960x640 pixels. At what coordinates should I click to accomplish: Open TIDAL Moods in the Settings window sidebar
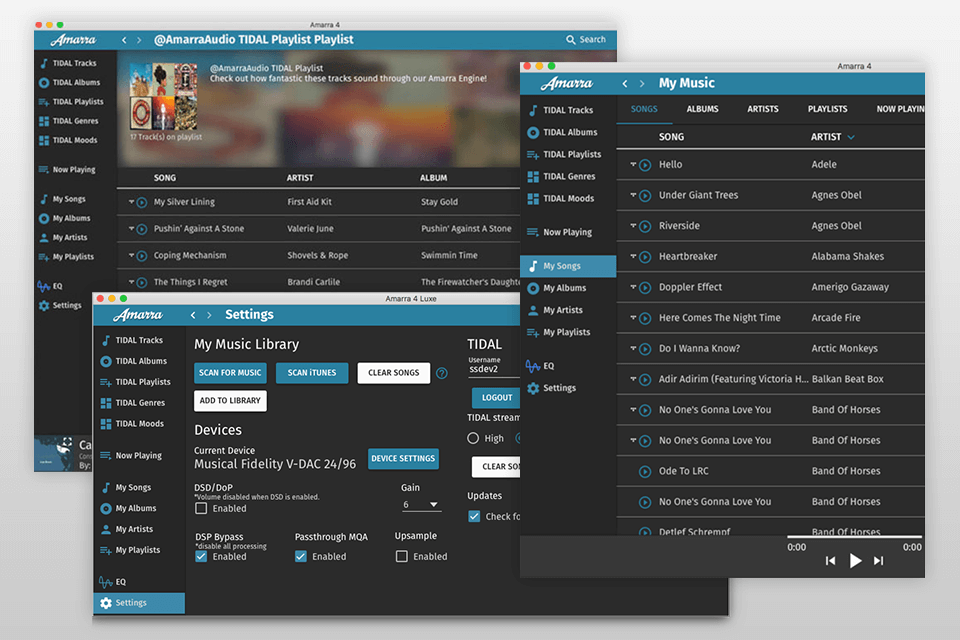tap(132, 423)
